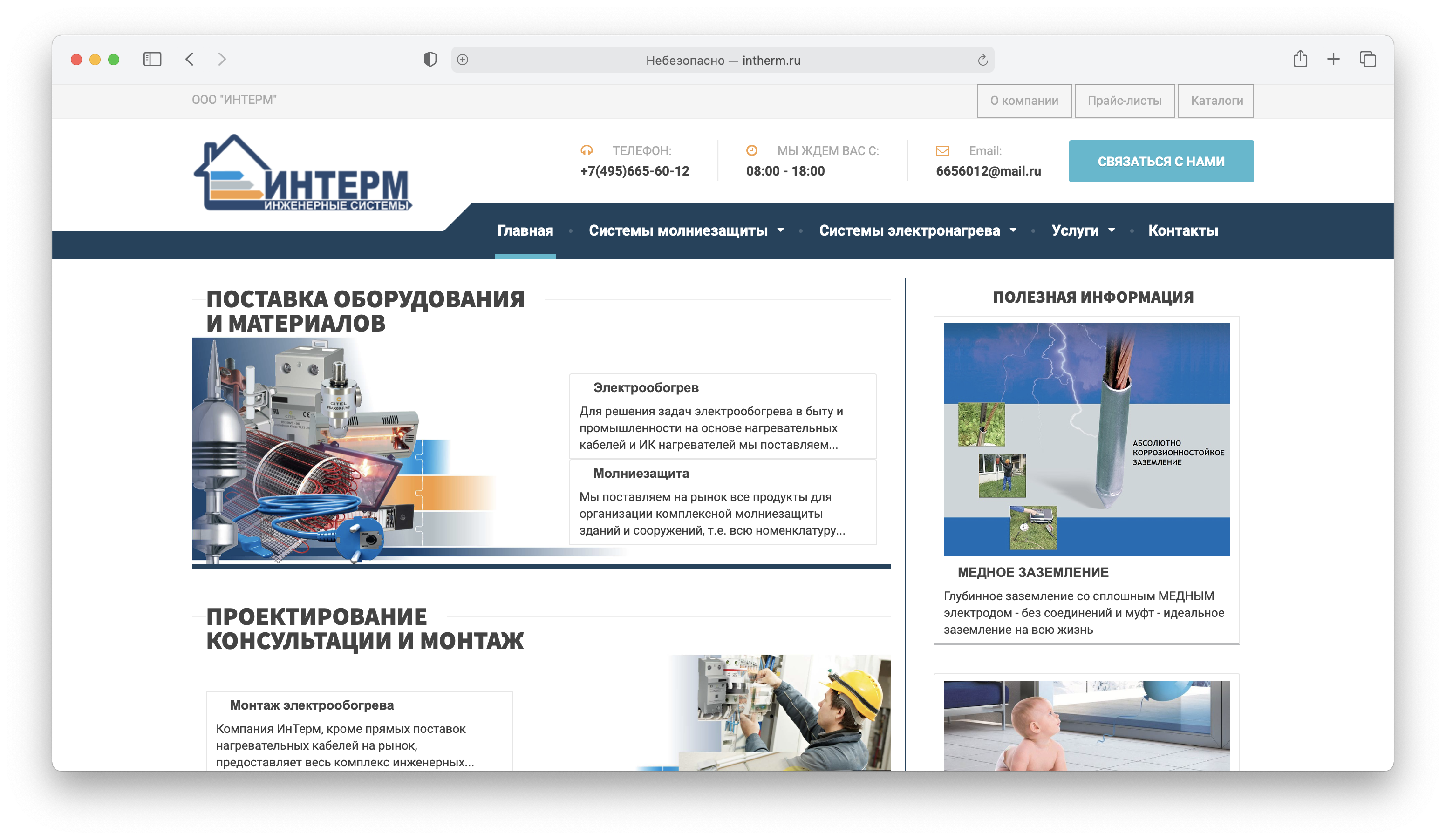Click the ИНТЕРМ company logo
This screenshot has width=1446, height=840.
(x=303, y=173)
